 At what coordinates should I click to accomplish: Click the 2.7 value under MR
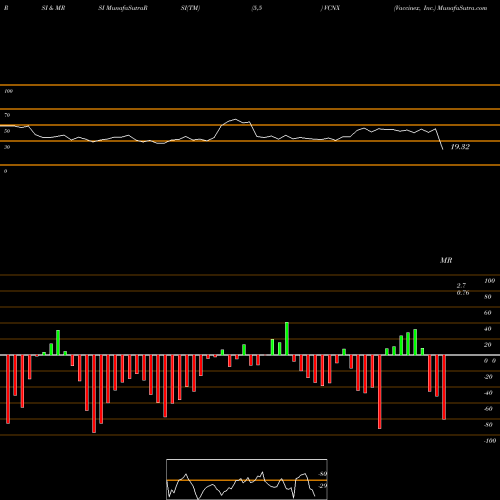(x=461, y=286)
